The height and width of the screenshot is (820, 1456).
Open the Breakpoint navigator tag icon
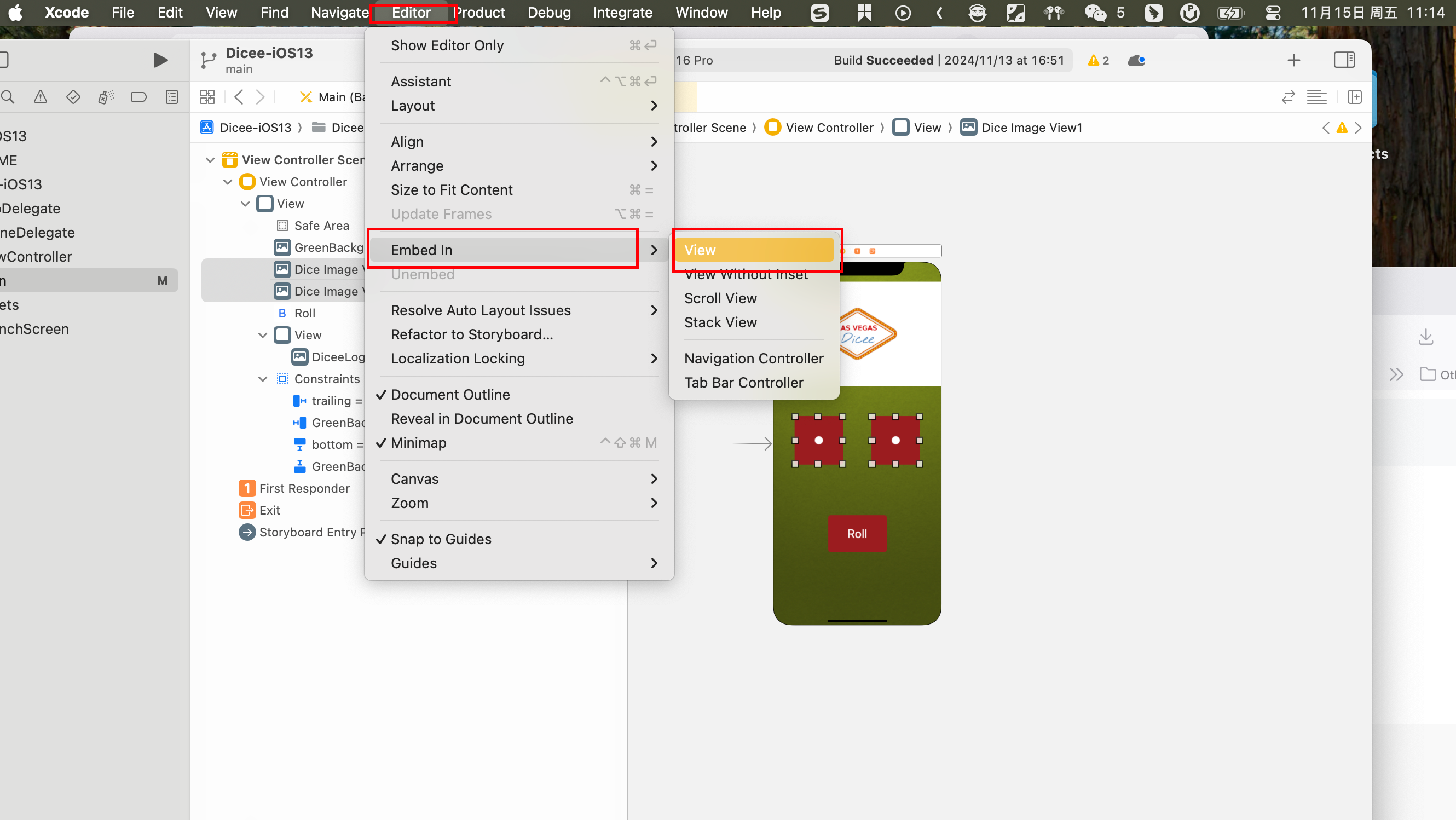(138, 97)
